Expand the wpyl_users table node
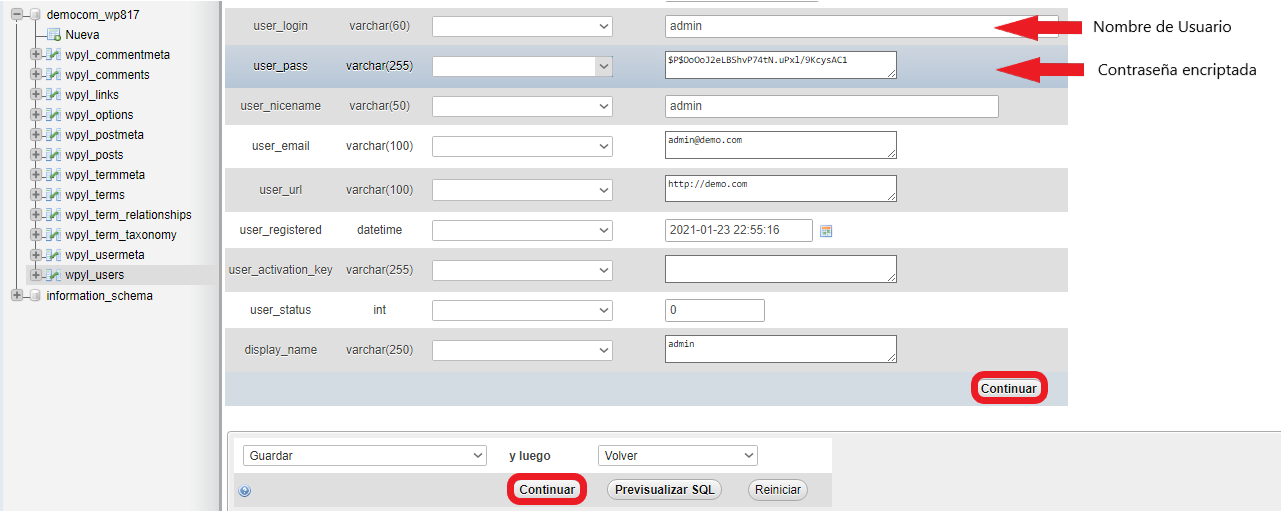The width and height of the screenshot is (1281, 511). pyautogui.click(x=36, y=275)
